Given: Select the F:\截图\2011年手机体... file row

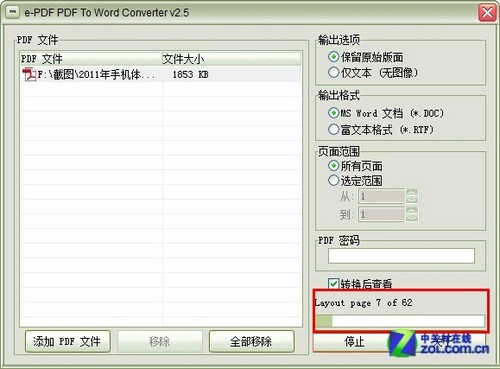Looking at the screenshot, I should point(160,74).
